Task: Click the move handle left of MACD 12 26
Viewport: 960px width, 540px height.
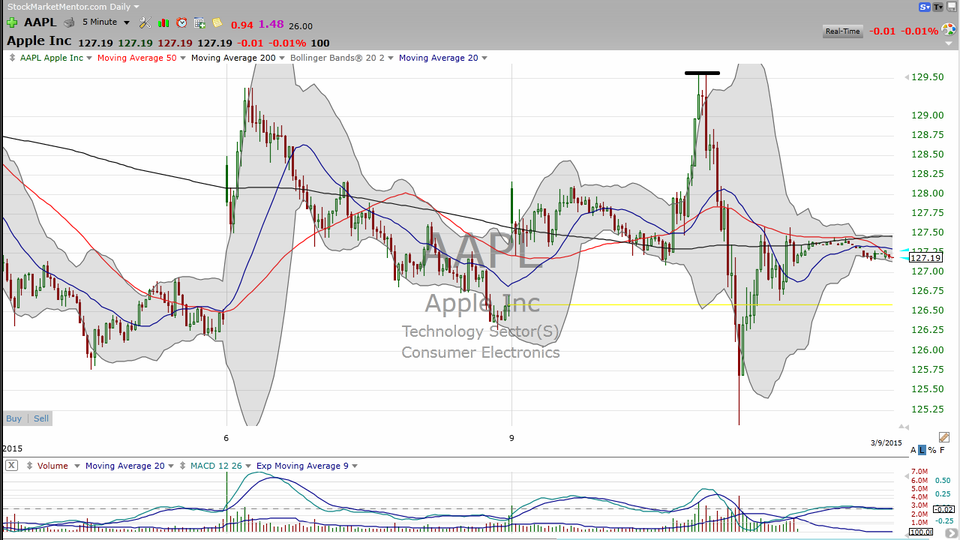Action: click(182, 466)
